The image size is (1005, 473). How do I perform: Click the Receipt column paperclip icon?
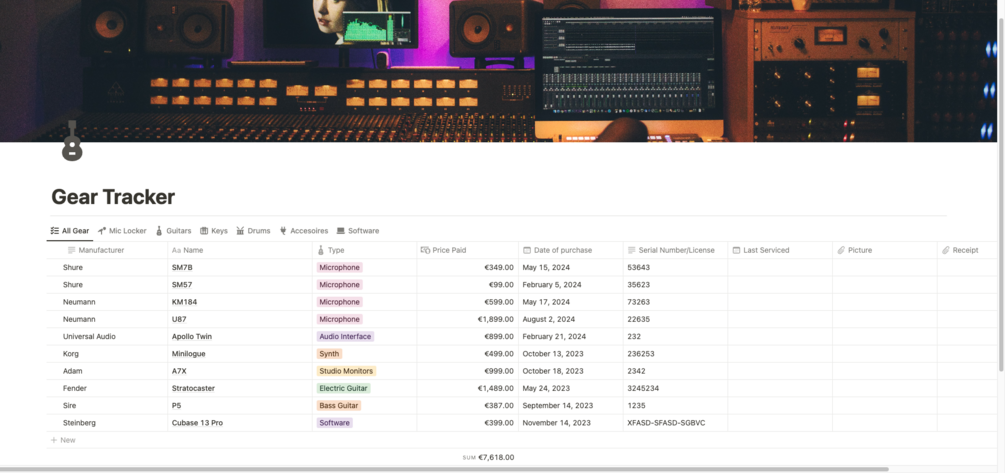tap(945, 250)
